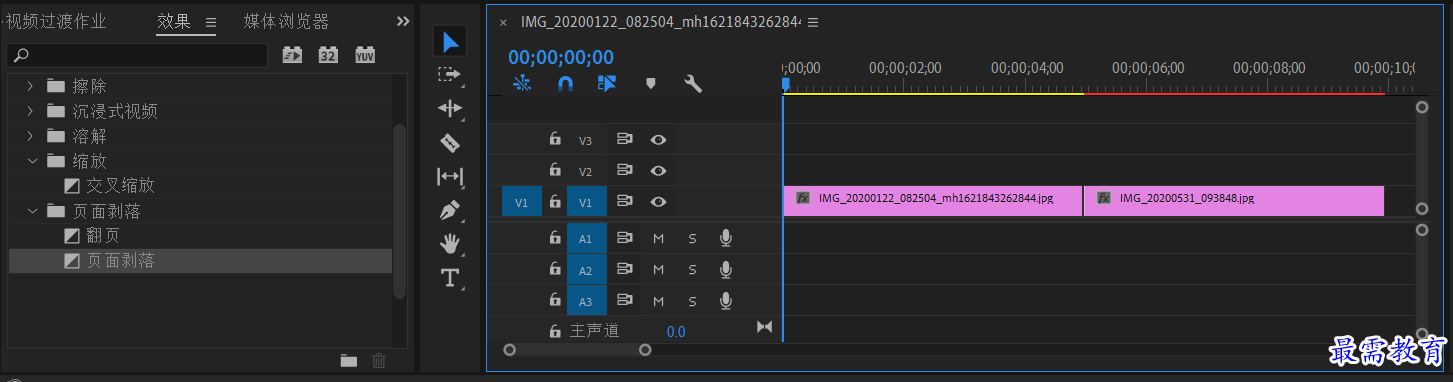Click playhead timecode 00;00;00;00
Image resolution: width=1453 pixels, height=382 pixels.
pos(561,58)
